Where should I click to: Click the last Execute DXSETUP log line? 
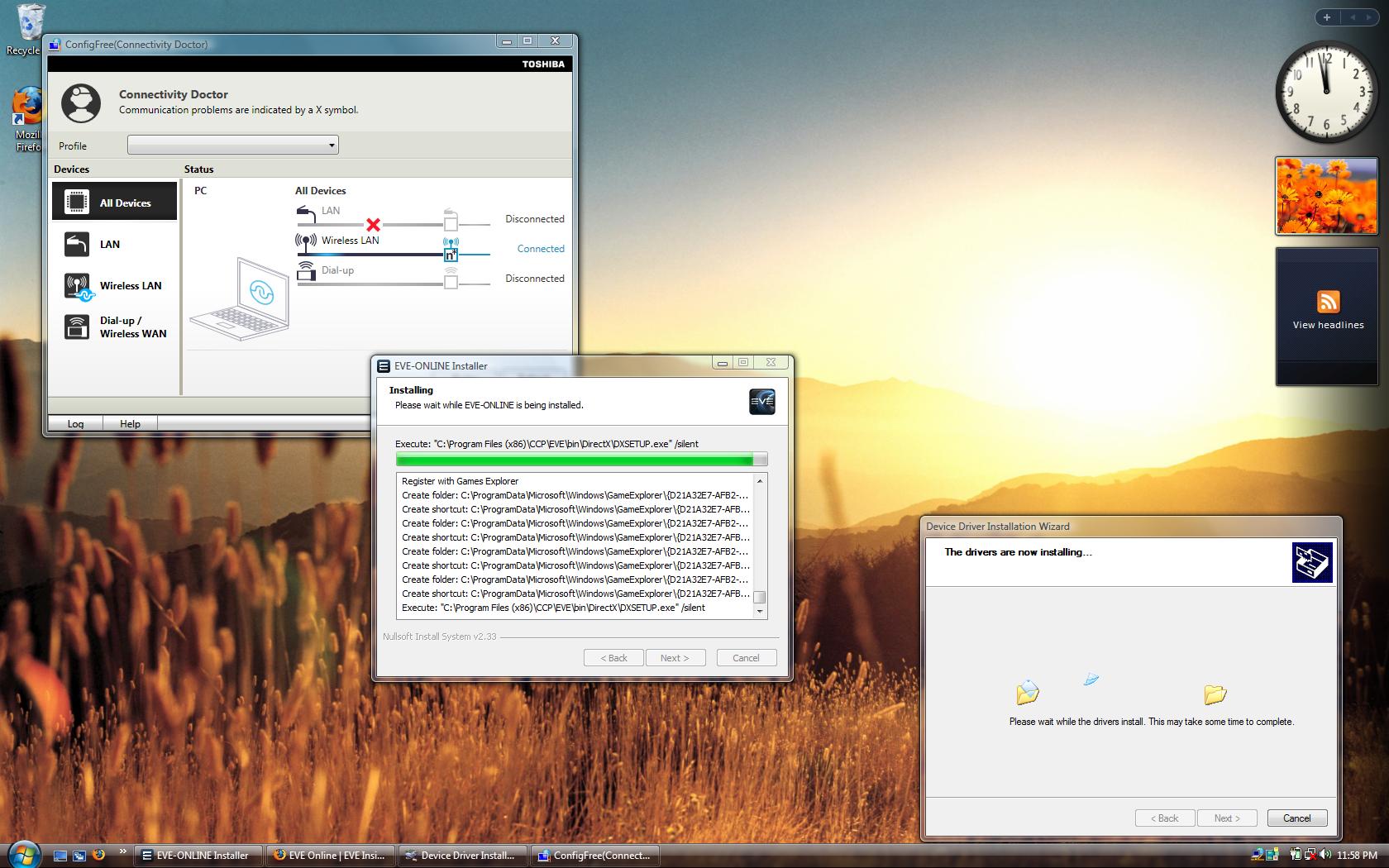553,608
